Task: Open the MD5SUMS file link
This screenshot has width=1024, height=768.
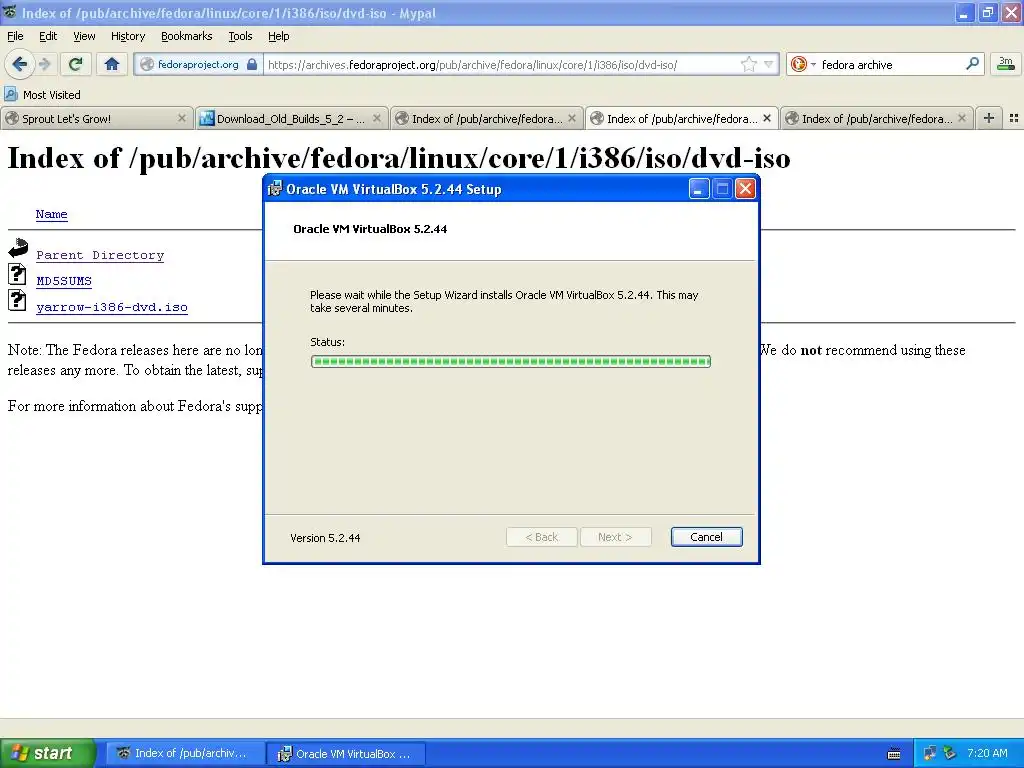Action: pos(64,281)
